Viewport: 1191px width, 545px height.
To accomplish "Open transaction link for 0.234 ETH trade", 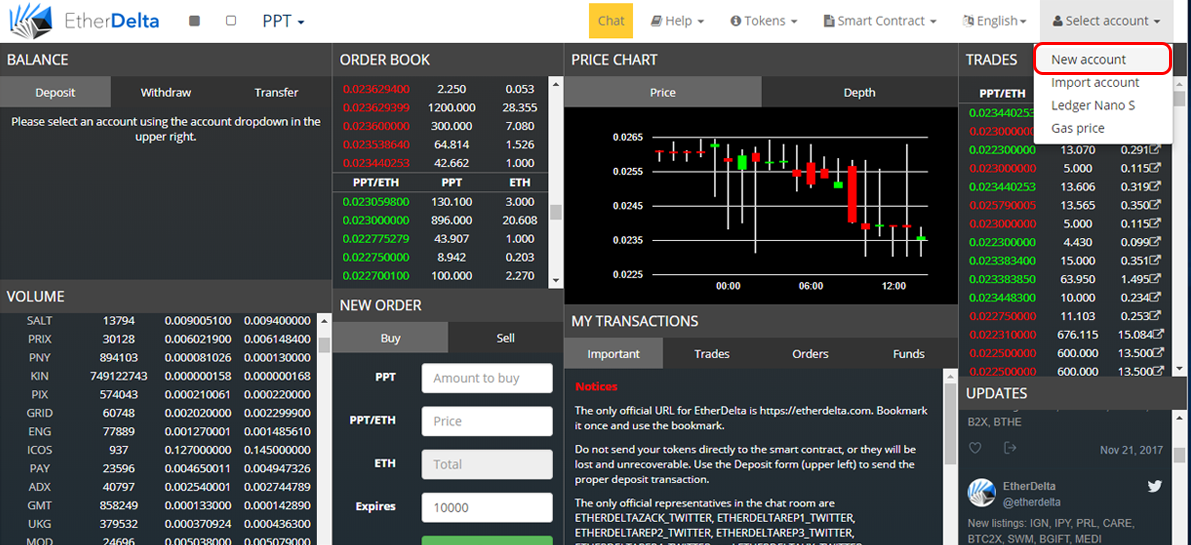I will pyautogui.click(x=1156, y=298).
